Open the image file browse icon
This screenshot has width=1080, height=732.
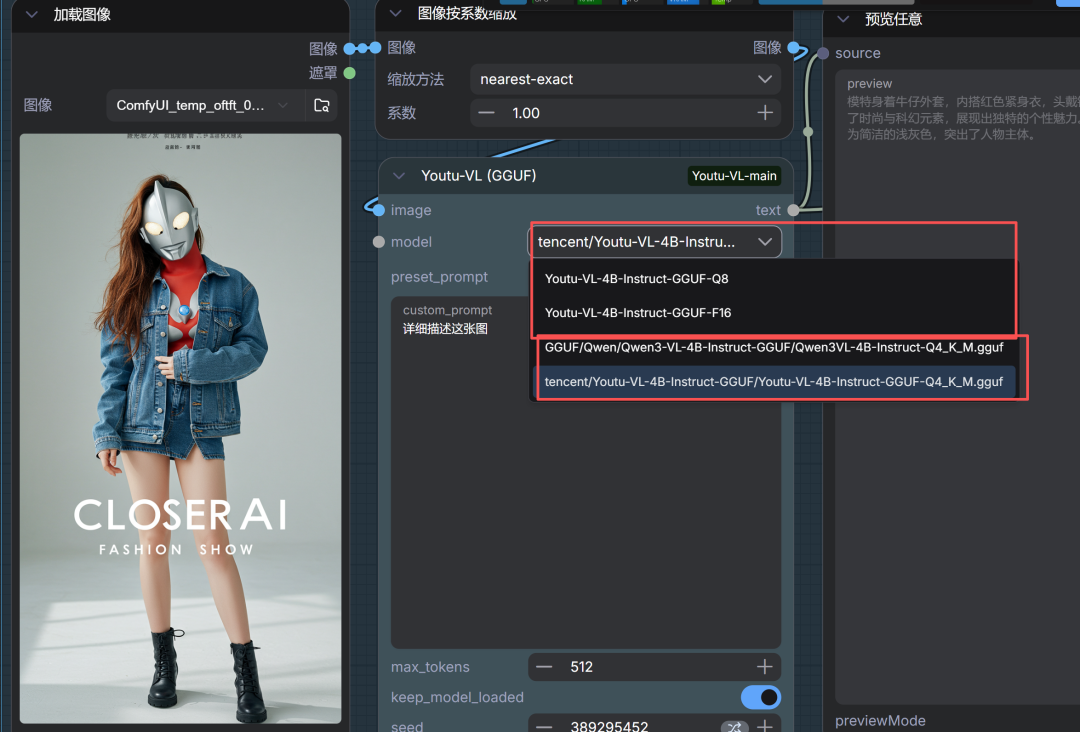322,105
